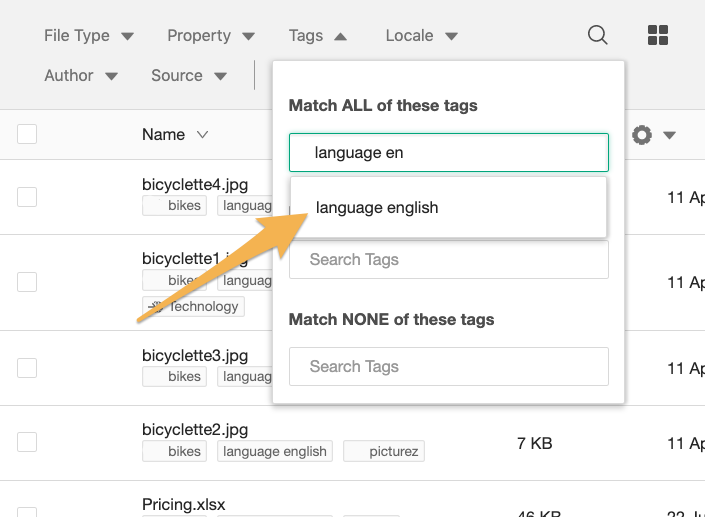Focus the Match NONE Search Tags field

coord(449,366)
